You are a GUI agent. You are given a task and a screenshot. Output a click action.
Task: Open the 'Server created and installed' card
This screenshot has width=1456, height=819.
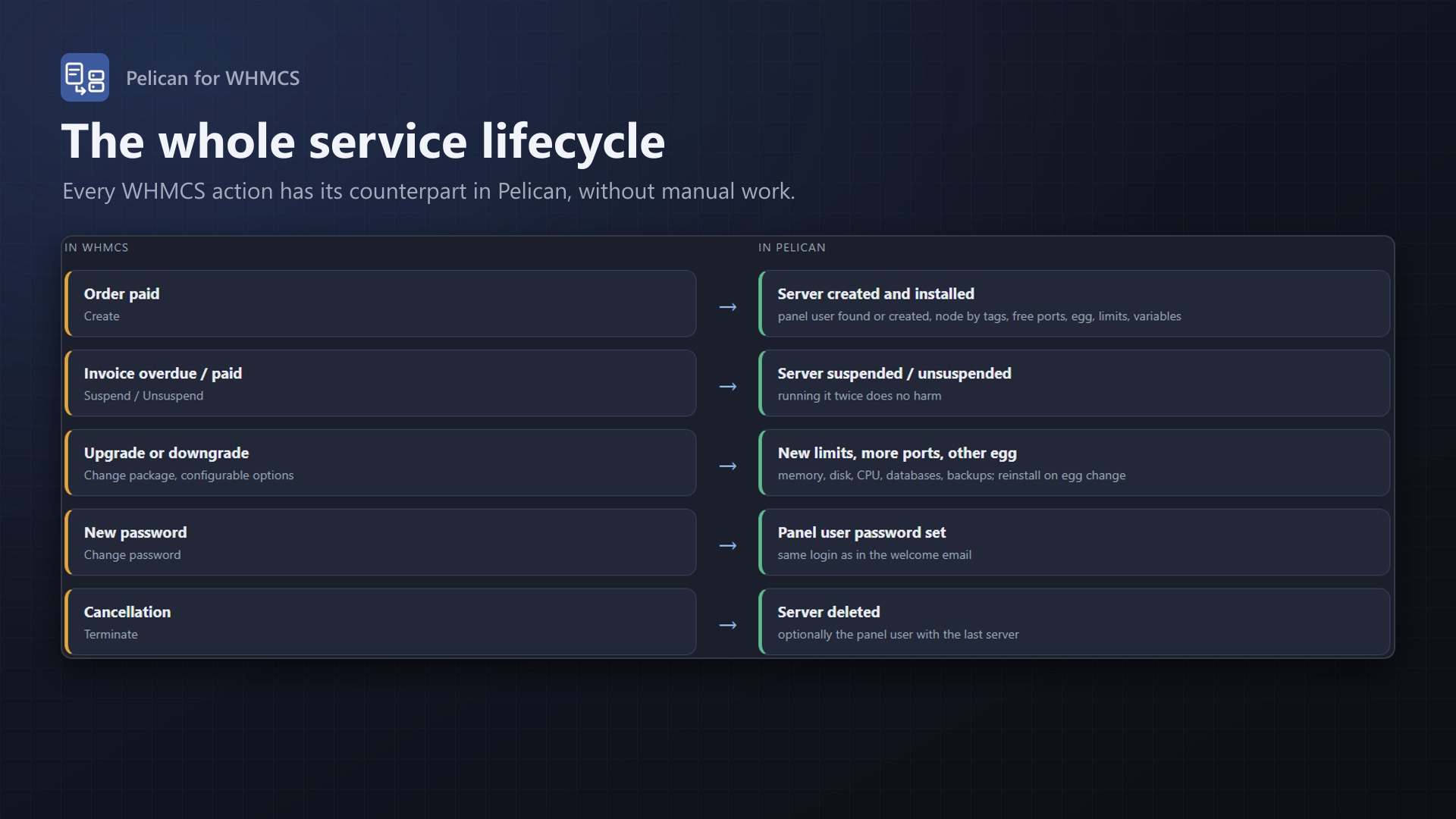(x=1075, y=303)
